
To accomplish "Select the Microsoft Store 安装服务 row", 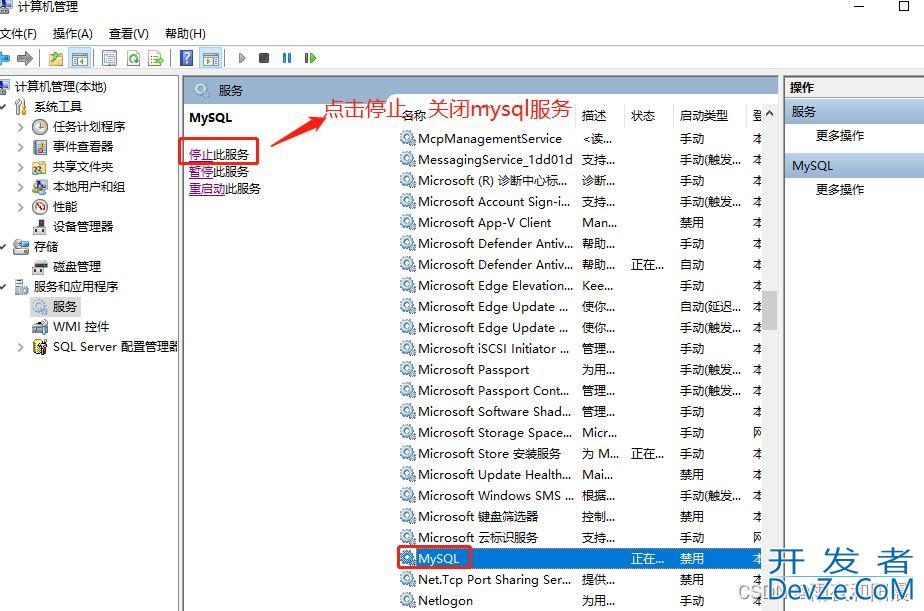I will coord(580,454).
